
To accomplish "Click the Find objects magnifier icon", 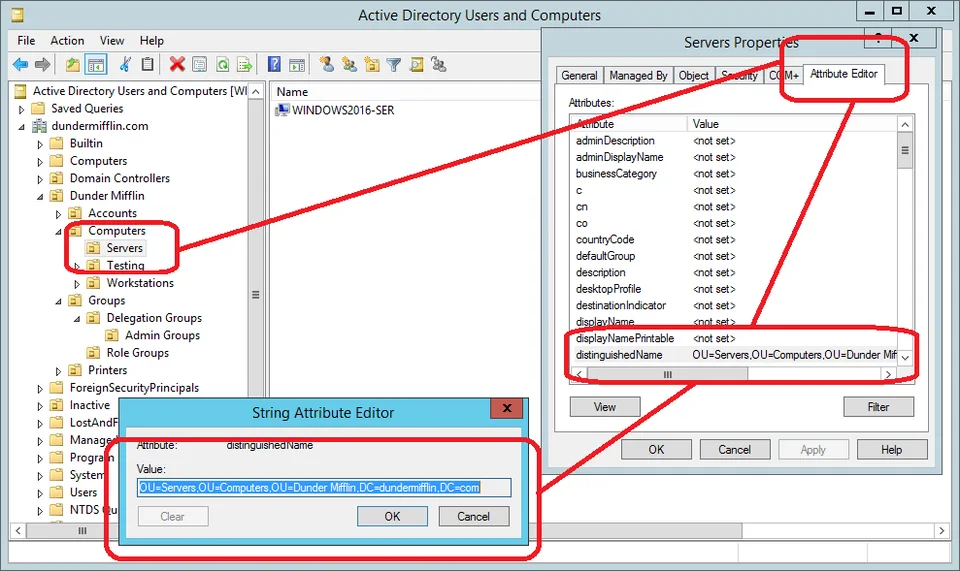I will [416, 64].
